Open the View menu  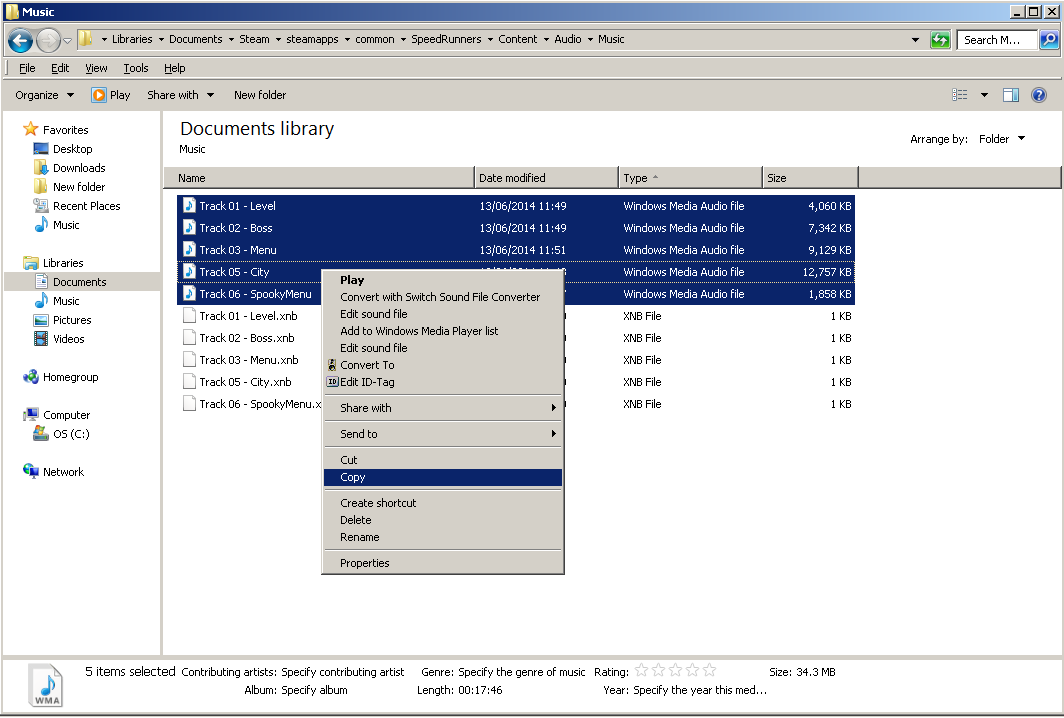pyautogui.click(x=96, y=68)
